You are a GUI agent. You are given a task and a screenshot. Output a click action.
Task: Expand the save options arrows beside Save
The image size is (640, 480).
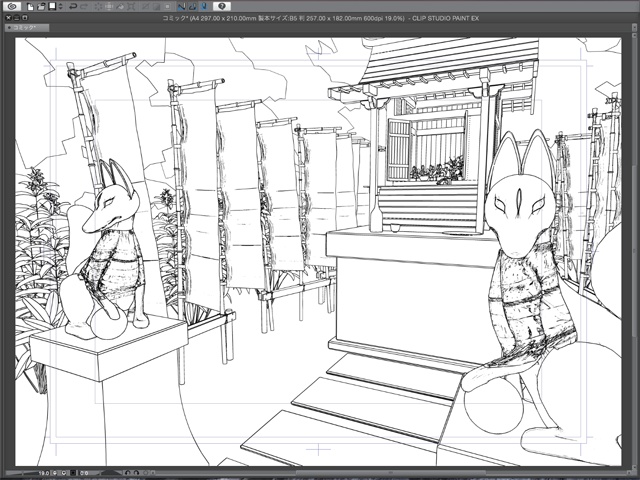(60, 6)
